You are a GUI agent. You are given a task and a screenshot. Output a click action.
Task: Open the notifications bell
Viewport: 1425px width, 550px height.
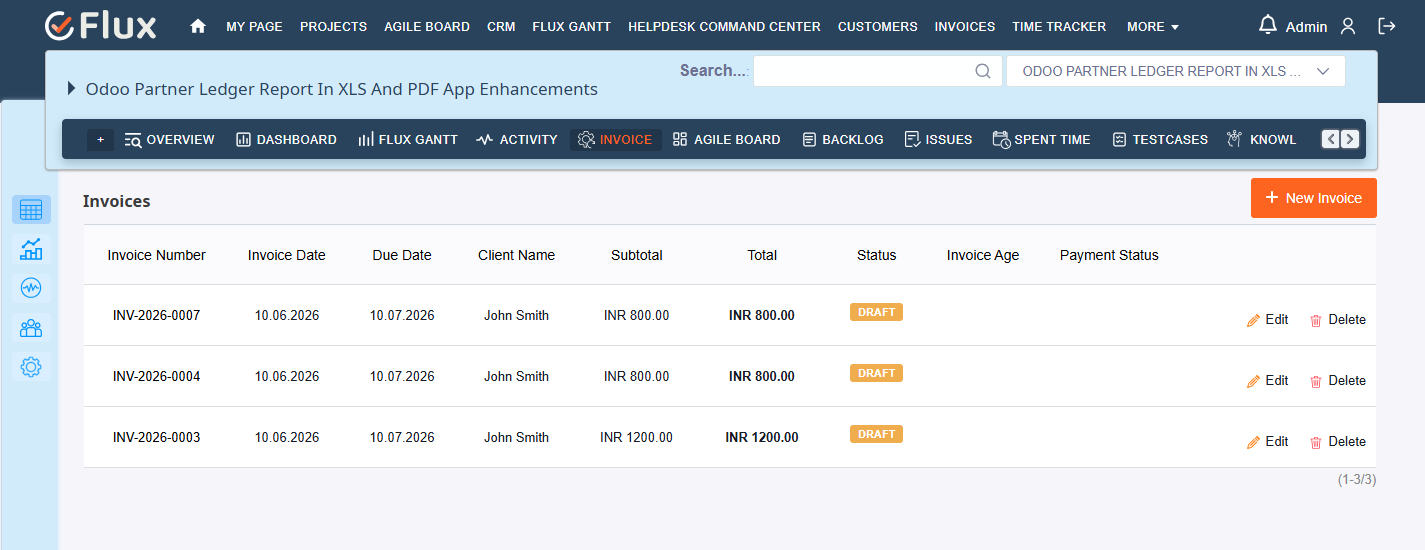point(1268,25)
